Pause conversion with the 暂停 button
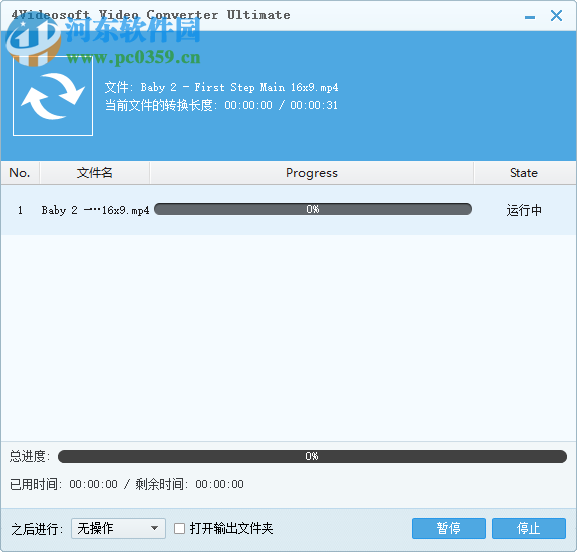 pyautogui.click(x=449, y=528)
